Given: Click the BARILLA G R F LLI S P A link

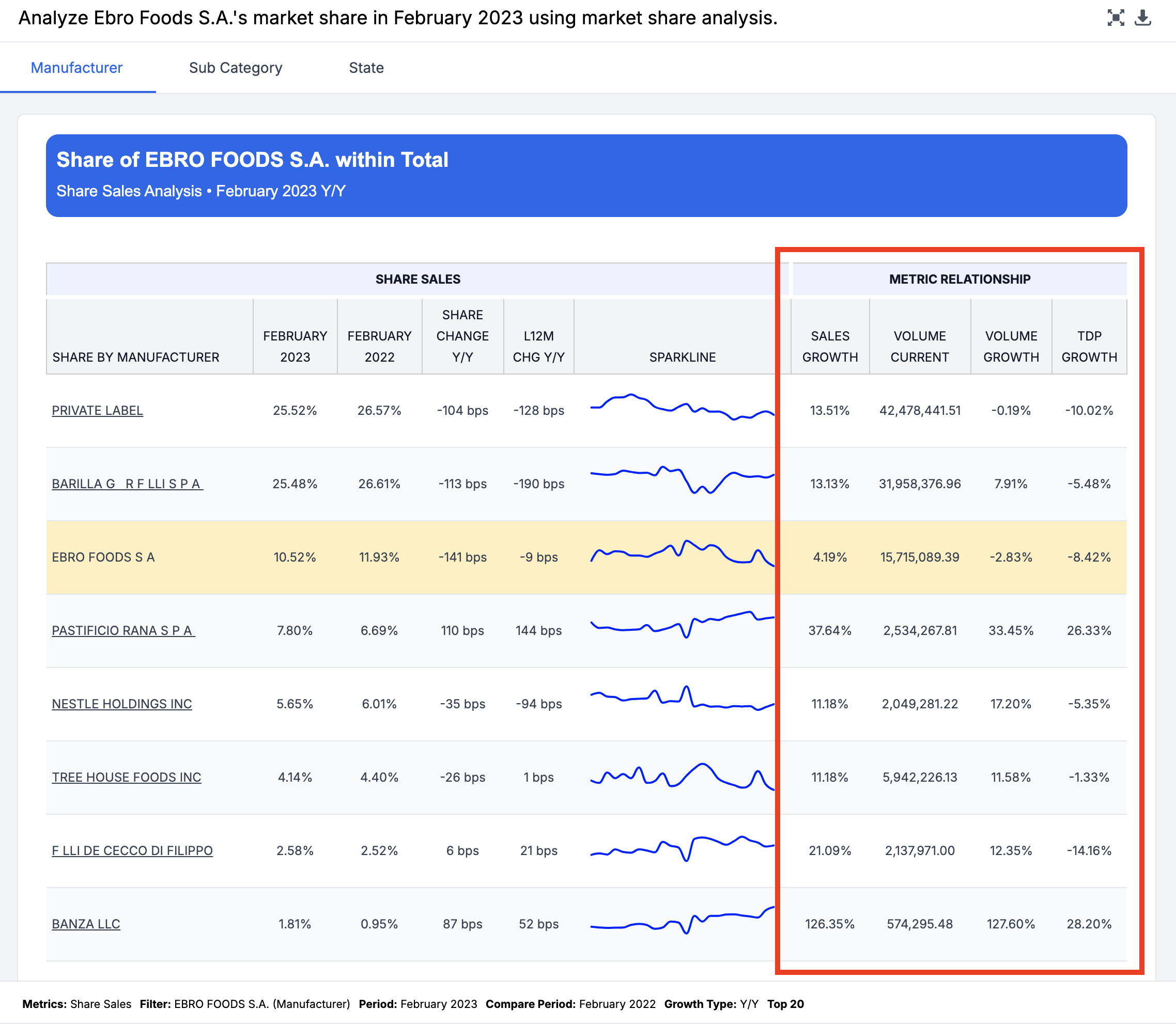Looking at the screenshot, I should click(127, 484).
